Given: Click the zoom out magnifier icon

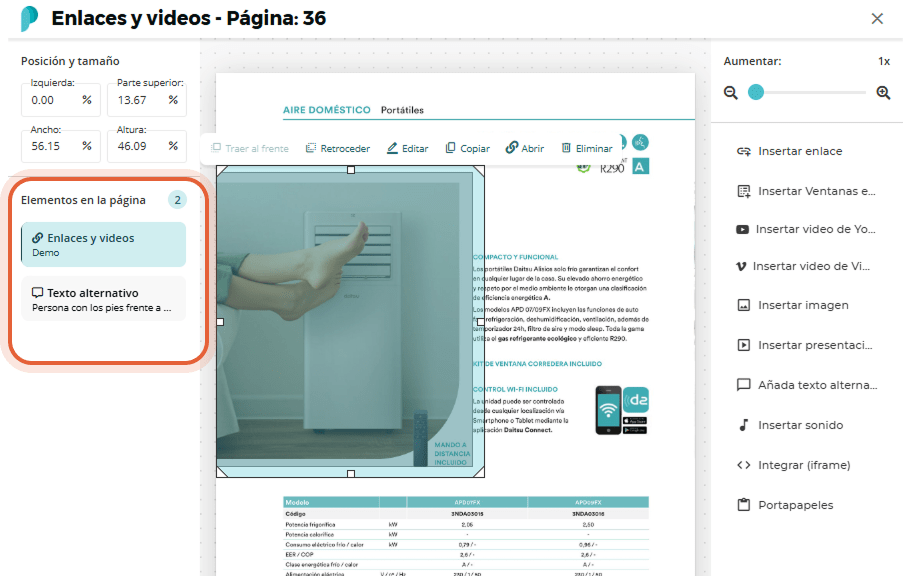Looking at the screenshot, I should pos(731,93).
